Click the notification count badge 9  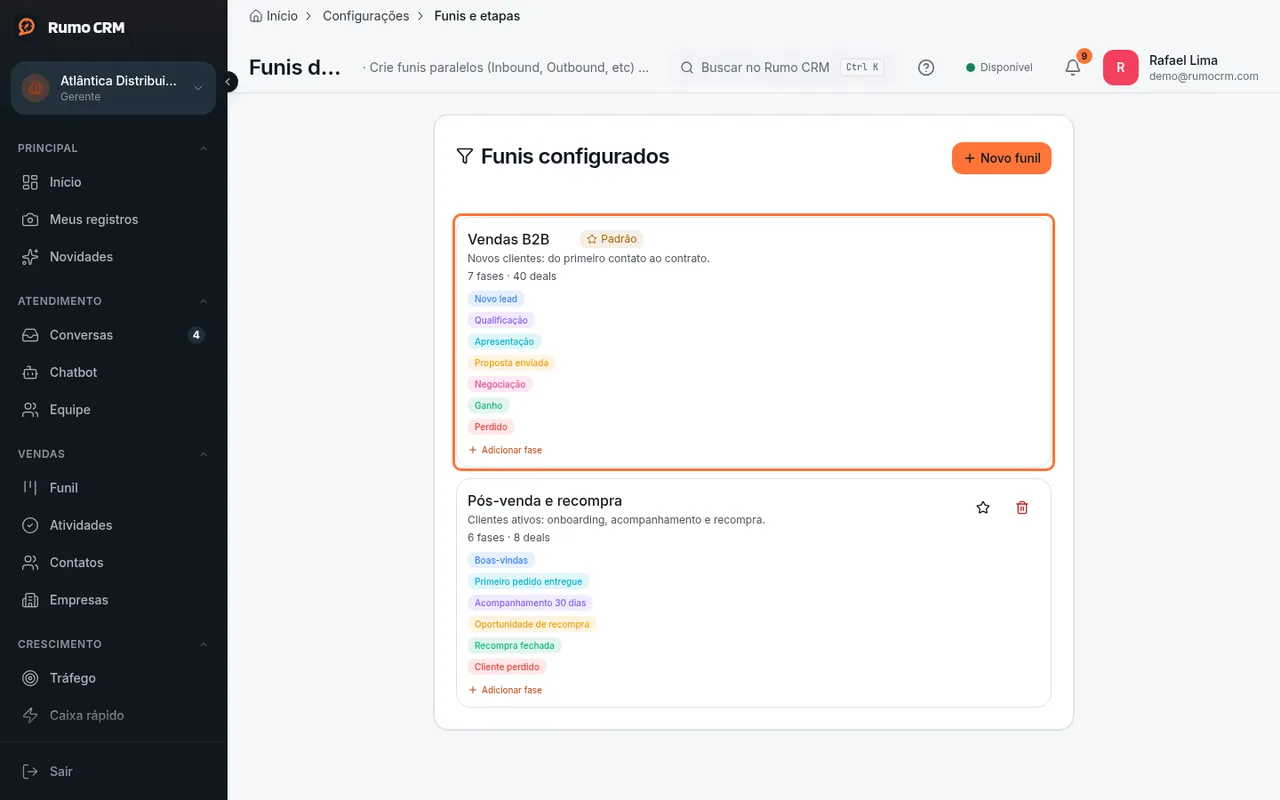point(1084,56)
